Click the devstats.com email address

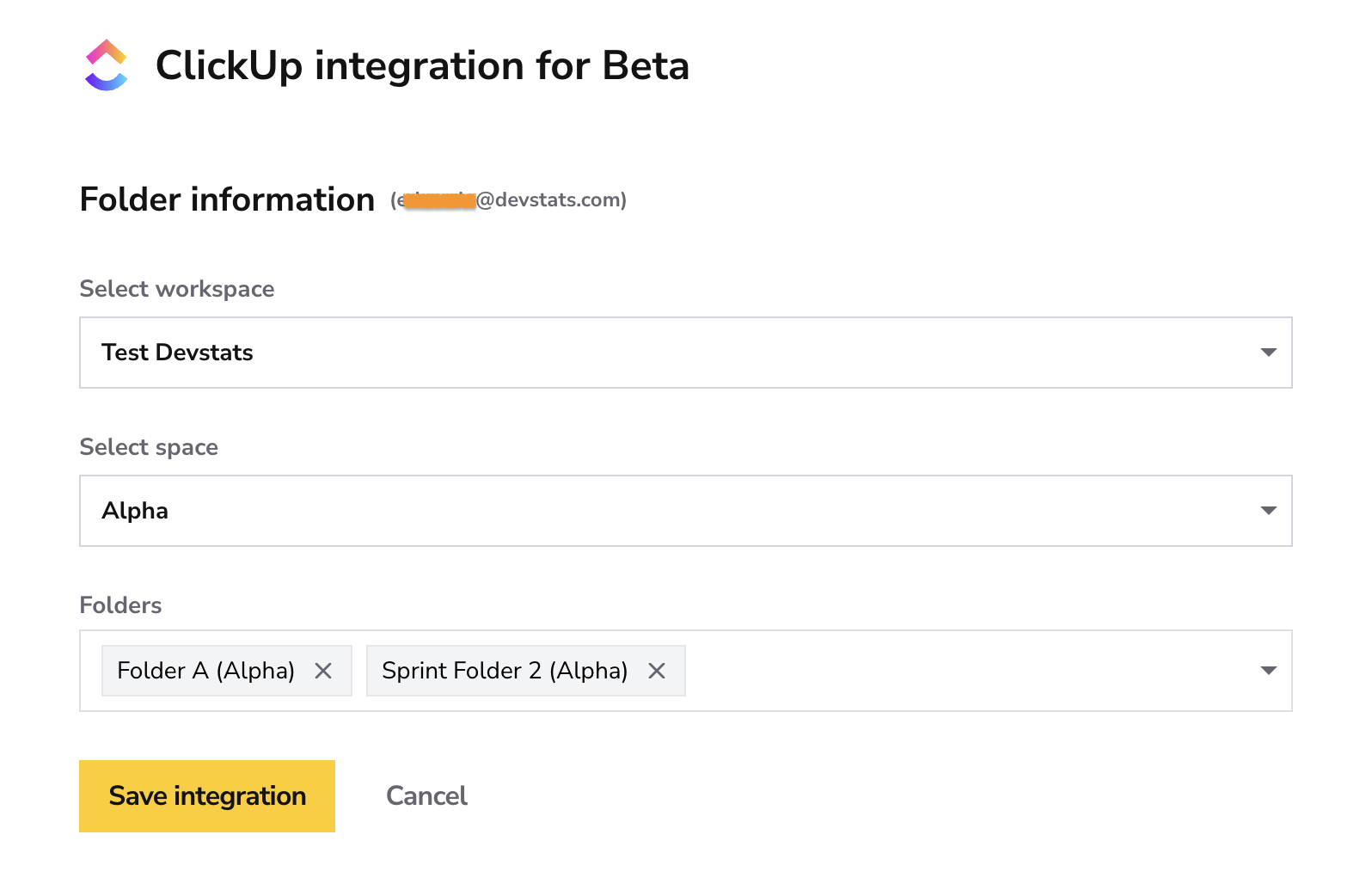pyautogui.click(x=509, y=200)
